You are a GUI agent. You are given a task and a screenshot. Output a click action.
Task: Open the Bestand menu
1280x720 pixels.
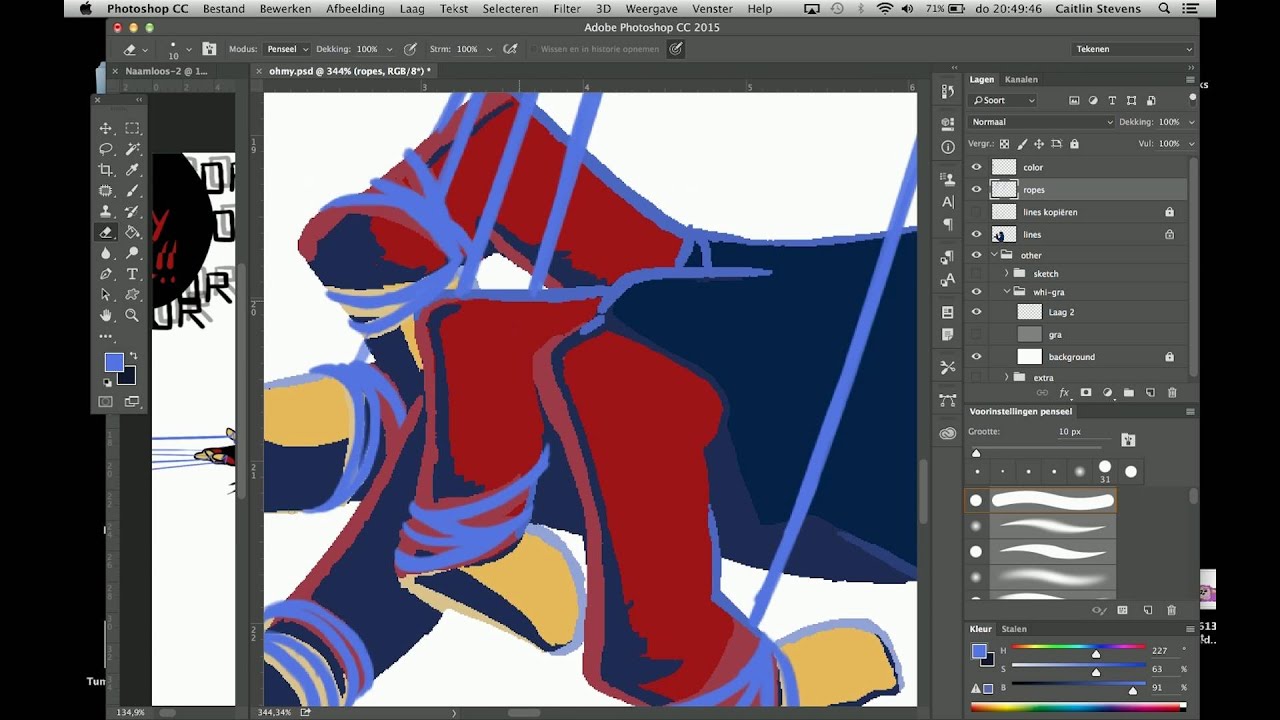click(x=224, y=9)
